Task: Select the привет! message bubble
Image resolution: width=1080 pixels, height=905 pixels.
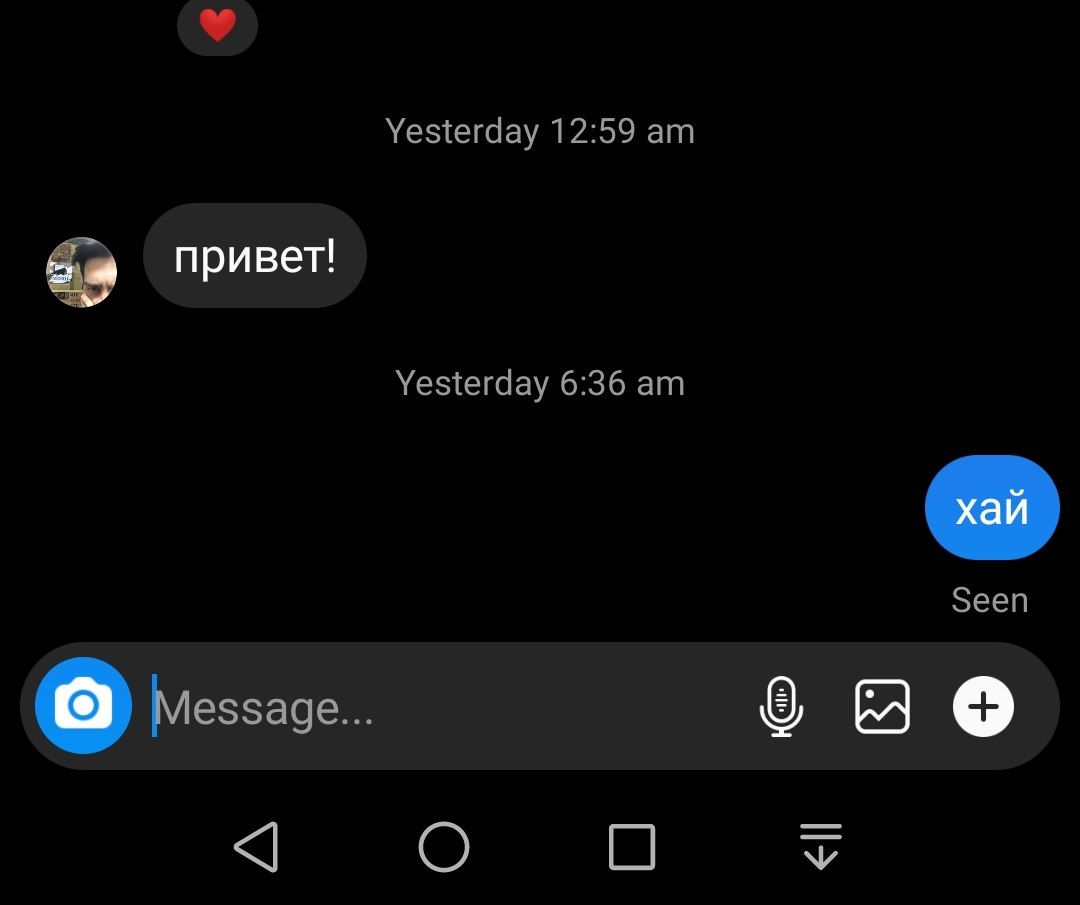Action: [x=255, y=256]
